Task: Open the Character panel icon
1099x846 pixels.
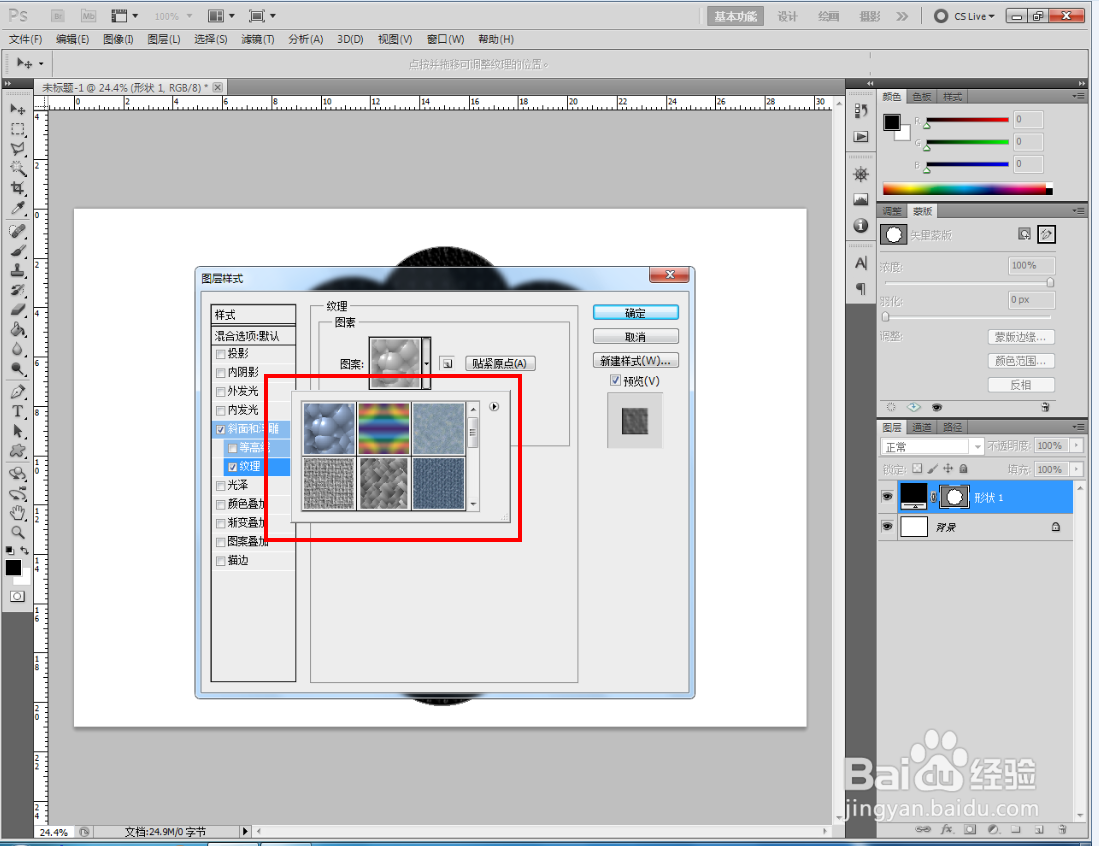Action: 861,264
